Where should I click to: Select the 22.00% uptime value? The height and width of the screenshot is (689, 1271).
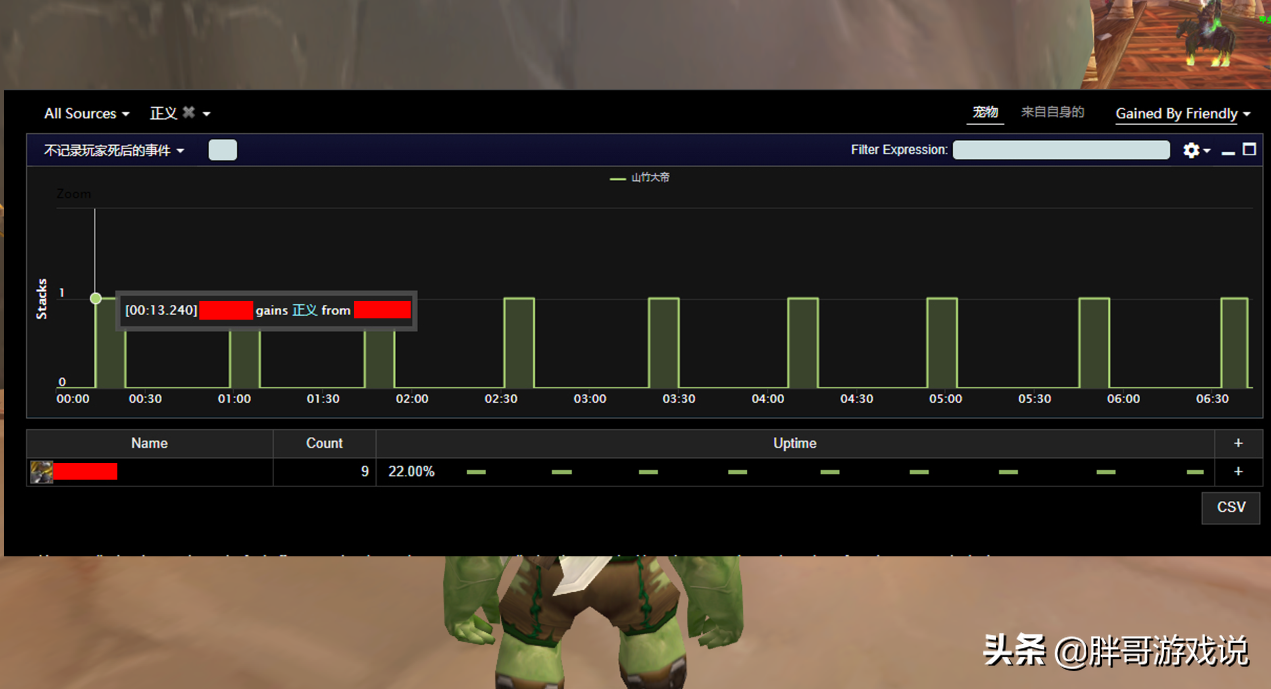point(411,472)
